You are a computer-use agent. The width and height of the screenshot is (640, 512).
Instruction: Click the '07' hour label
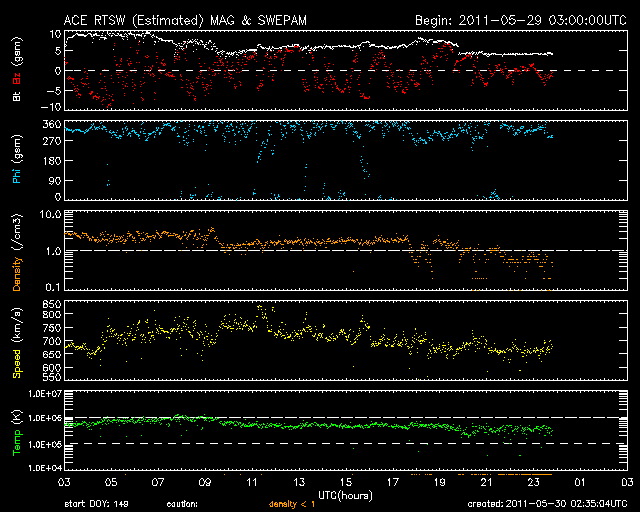click(158, 483)
